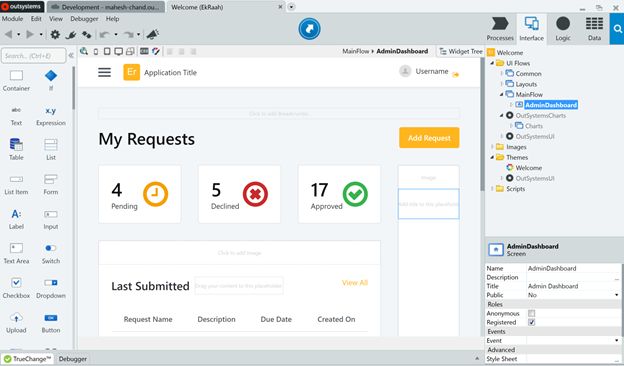Viewport: 624px width, 366px height.
Task: Select the Text widget
Action: point(16,116)
